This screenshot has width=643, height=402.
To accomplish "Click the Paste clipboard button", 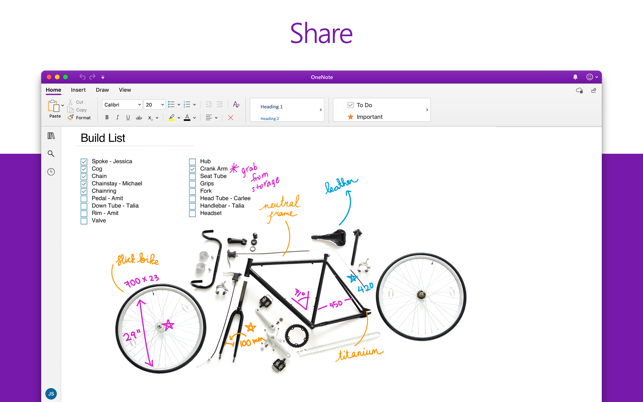I will pyautogui.click(x=54, y=109).
